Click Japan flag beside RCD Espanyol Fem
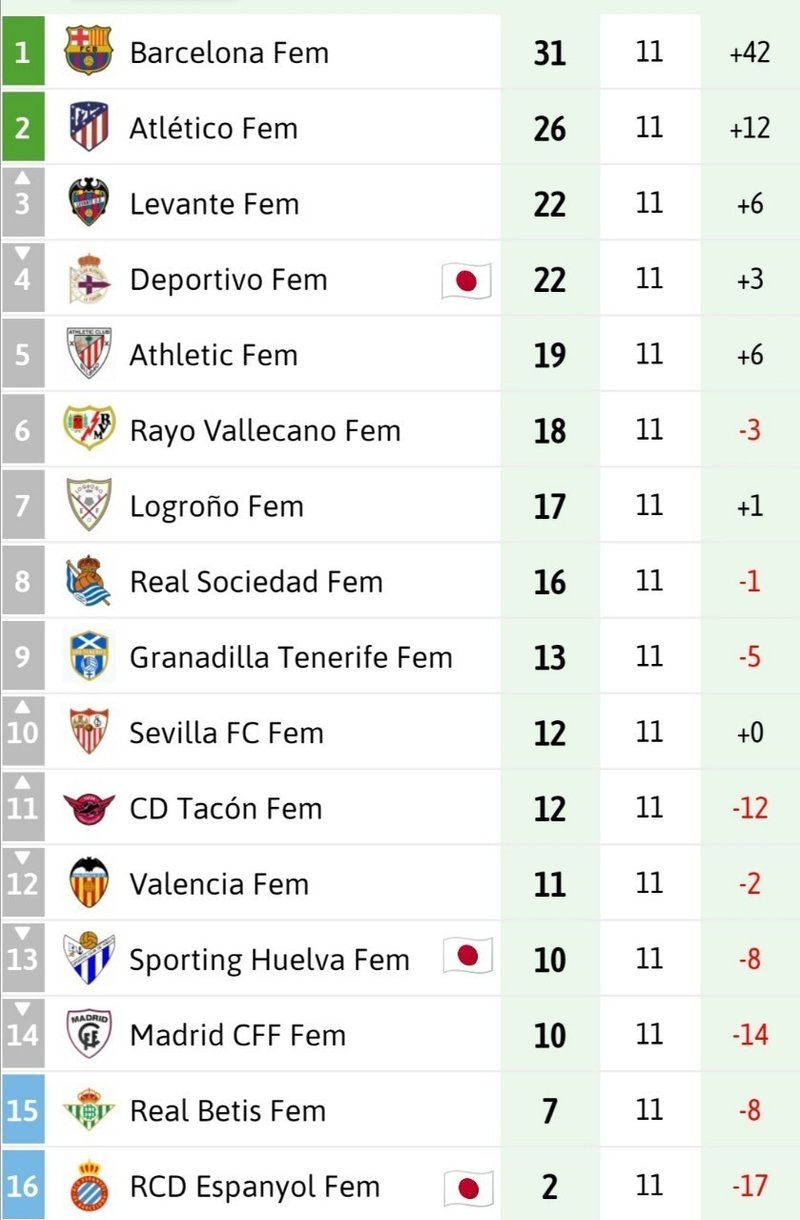The image size is (800, 1220). coord(467,1188)
